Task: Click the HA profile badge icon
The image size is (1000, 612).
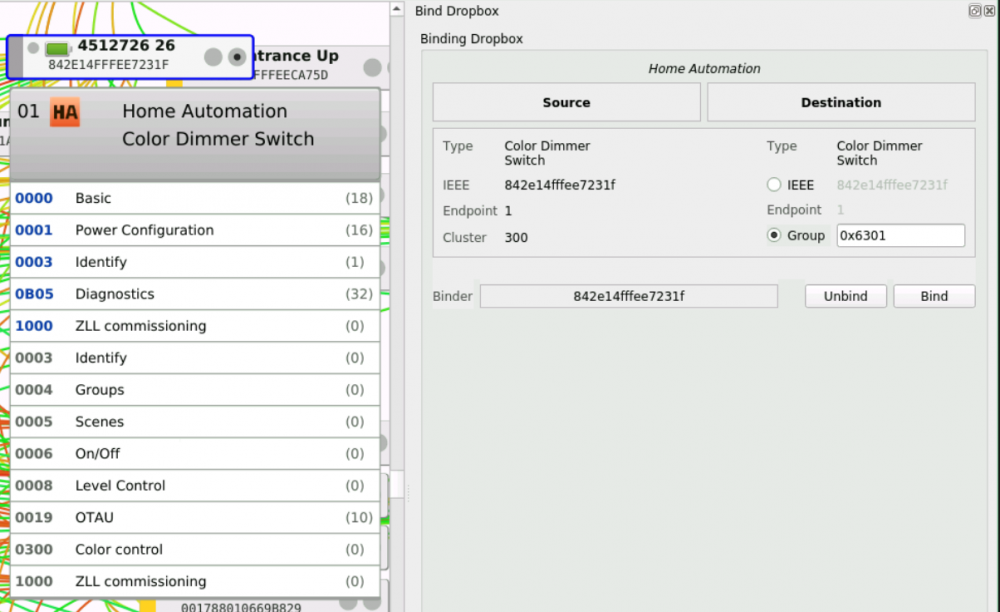Action: click(65, 112)
